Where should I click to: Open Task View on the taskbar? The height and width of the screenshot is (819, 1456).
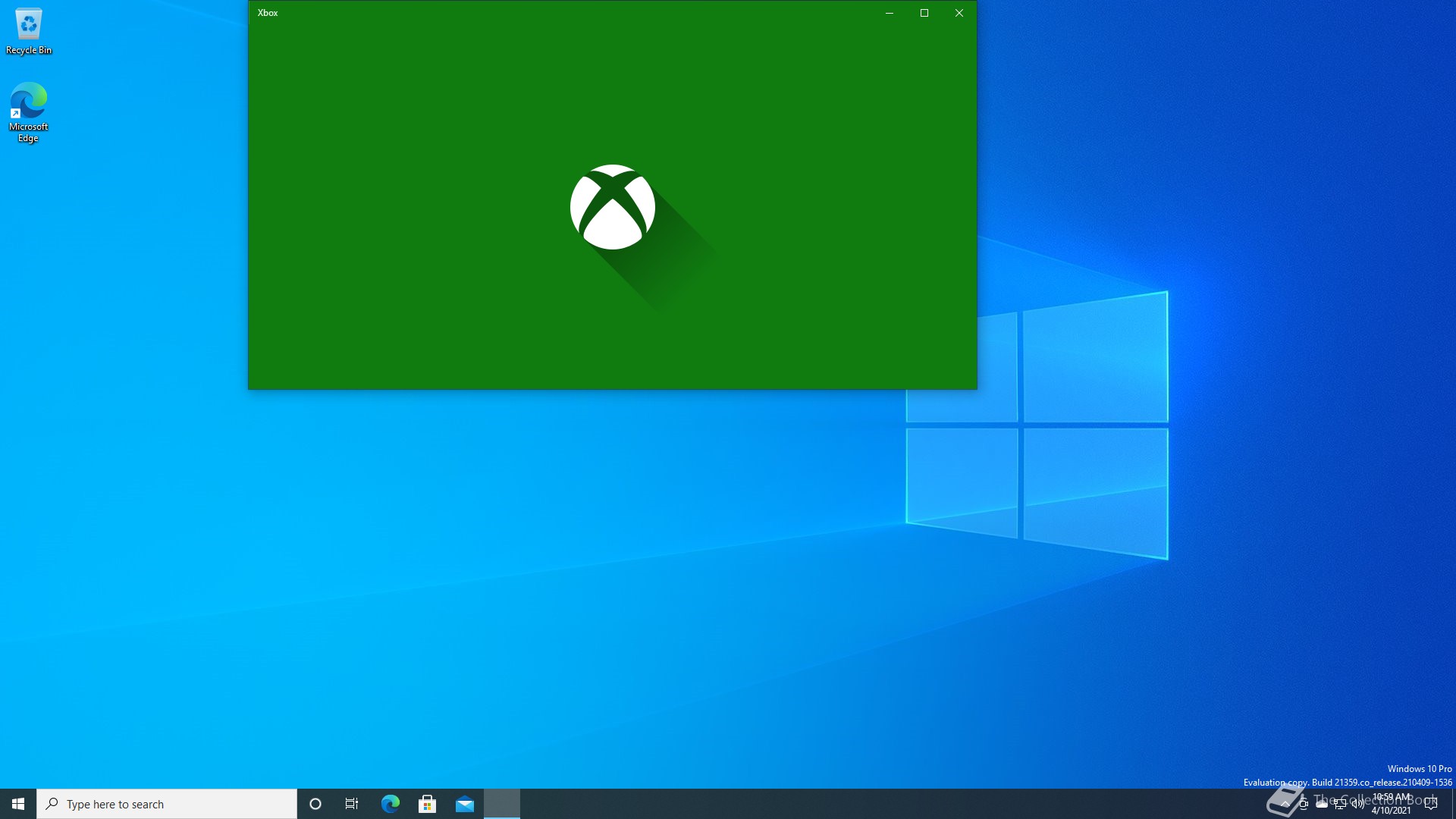(x=352, y=804)
